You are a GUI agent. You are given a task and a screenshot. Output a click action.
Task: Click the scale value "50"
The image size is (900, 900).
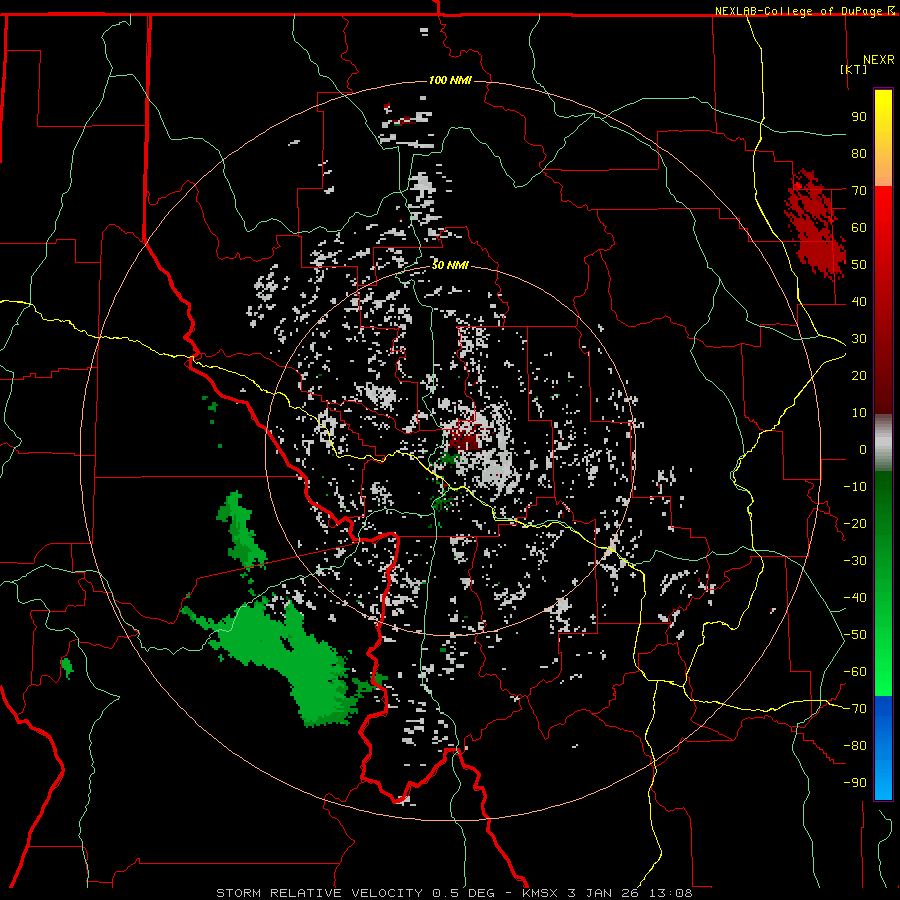[859, 265]
